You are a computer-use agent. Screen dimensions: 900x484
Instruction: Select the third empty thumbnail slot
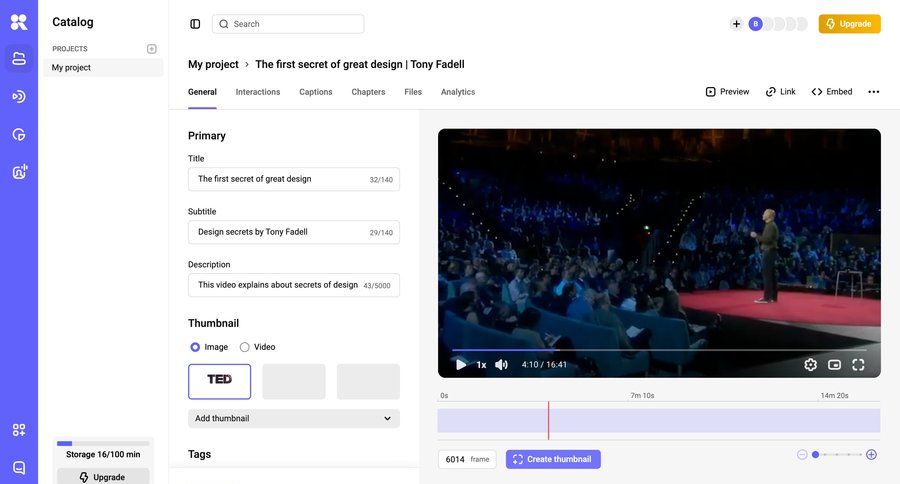tap(368, 381)
